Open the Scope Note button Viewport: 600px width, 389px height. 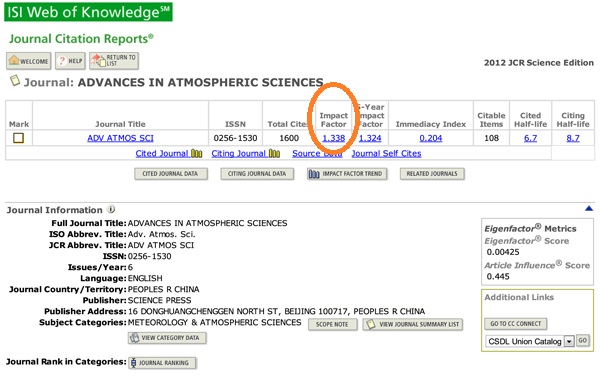(333, 324)
